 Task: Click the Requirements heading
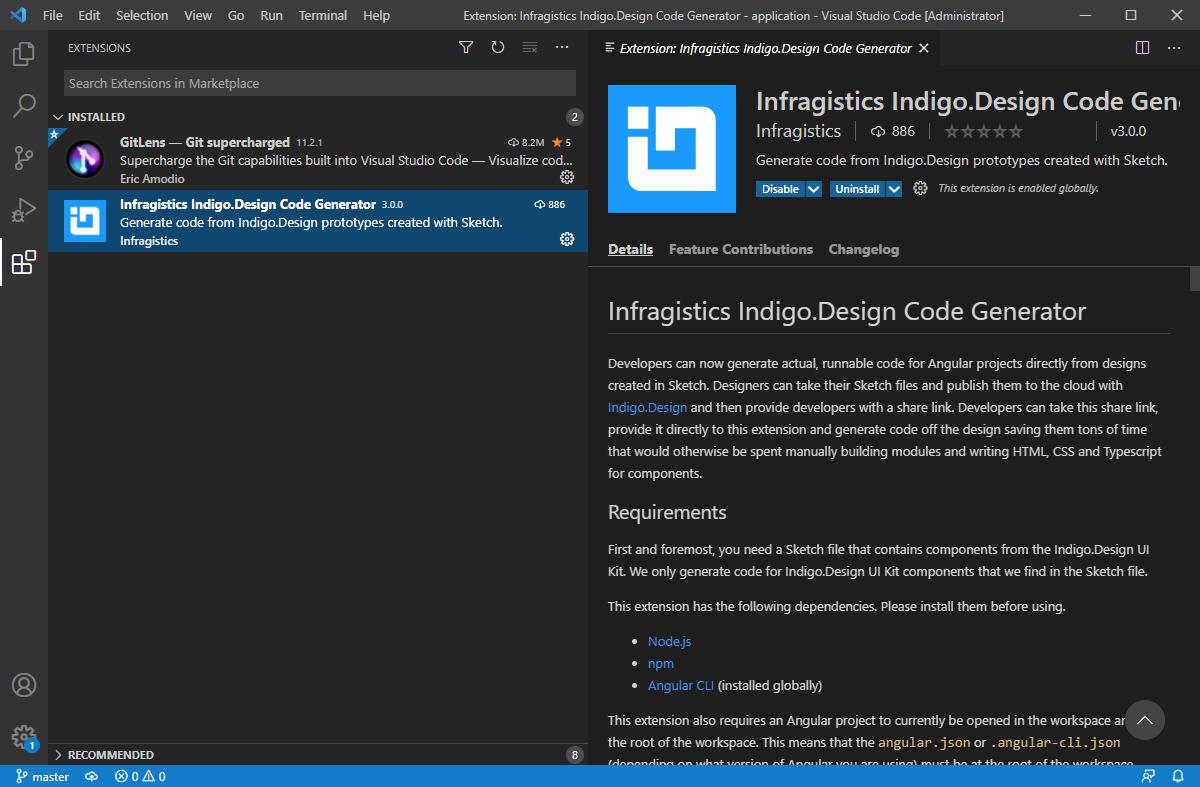click(667, 512)
